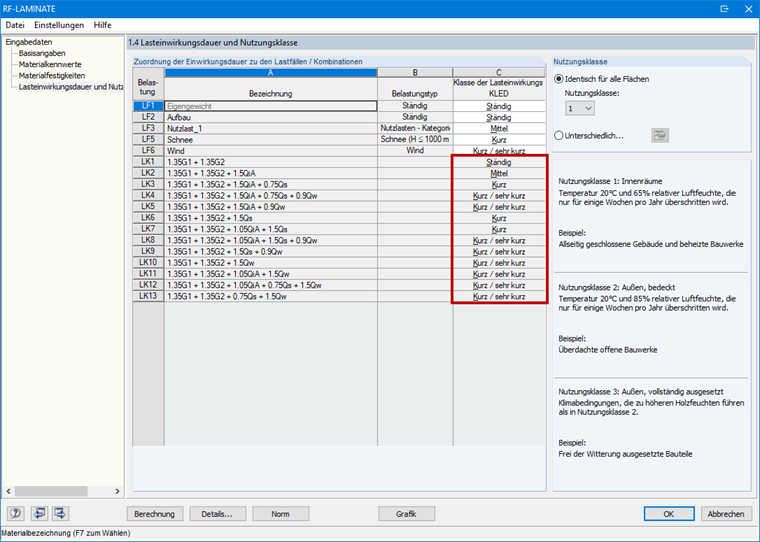Select Basisangaben in the tree
This screenshot has height=542, width=760.
[42, 53]
